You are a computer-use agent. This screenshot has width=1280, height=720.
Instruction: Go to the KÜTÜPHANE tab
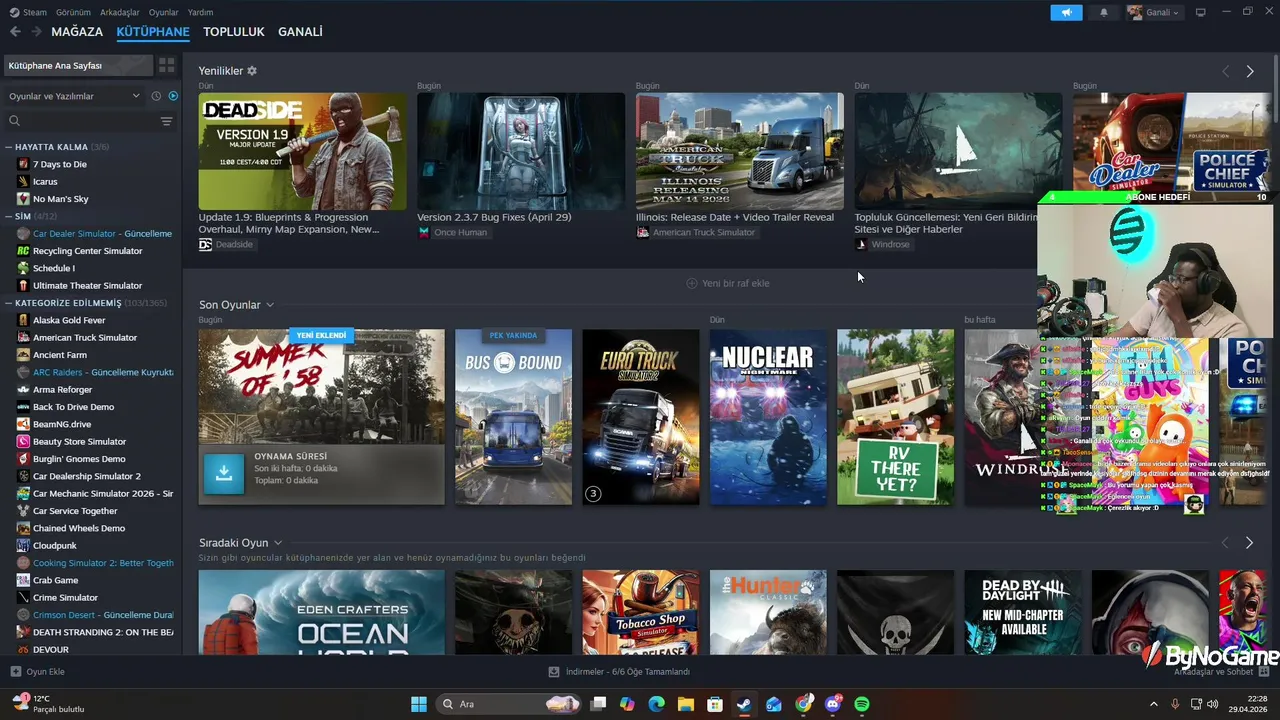[x=153, y=32]
